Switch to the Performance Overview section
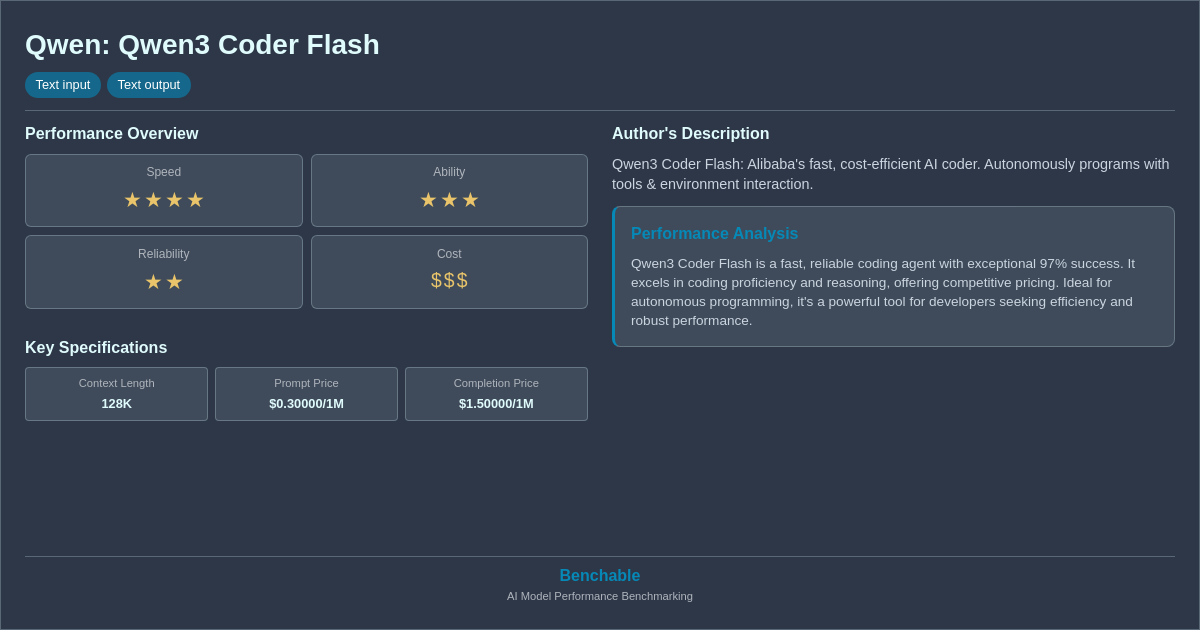 (112, 133)
